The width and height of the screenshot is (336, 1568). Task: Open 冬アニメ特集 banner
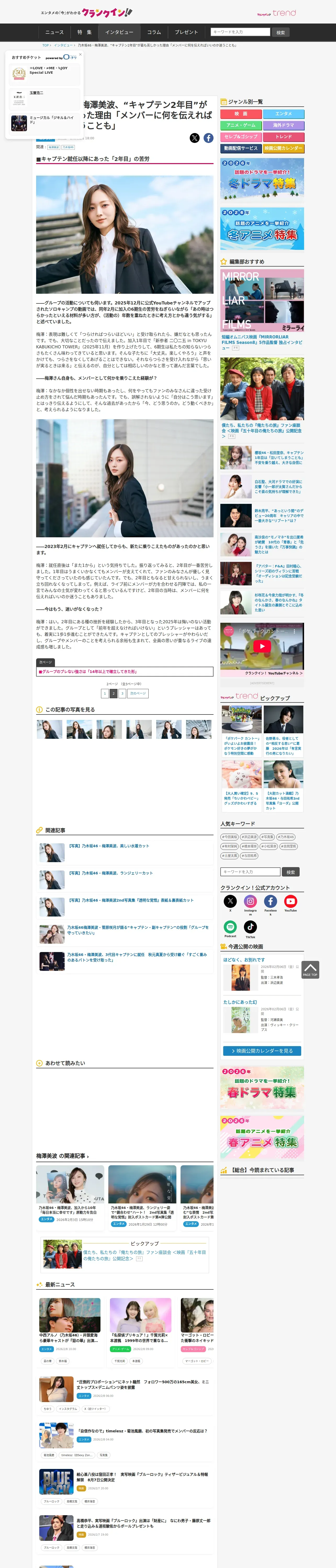click(x=262, y=229)
